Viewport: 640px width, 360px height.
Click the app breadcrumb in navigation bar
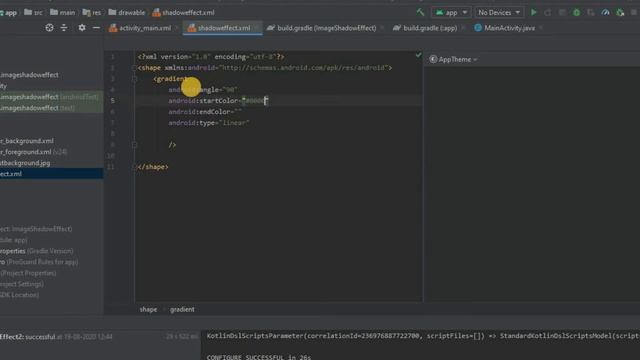coord(9,13)
